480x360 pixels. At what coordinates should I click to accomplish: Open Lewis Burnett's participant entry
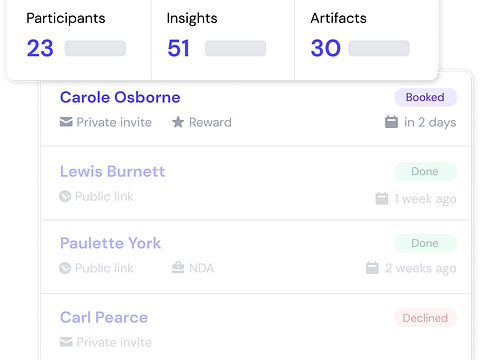pyautogui.click(x=112, y=171)
